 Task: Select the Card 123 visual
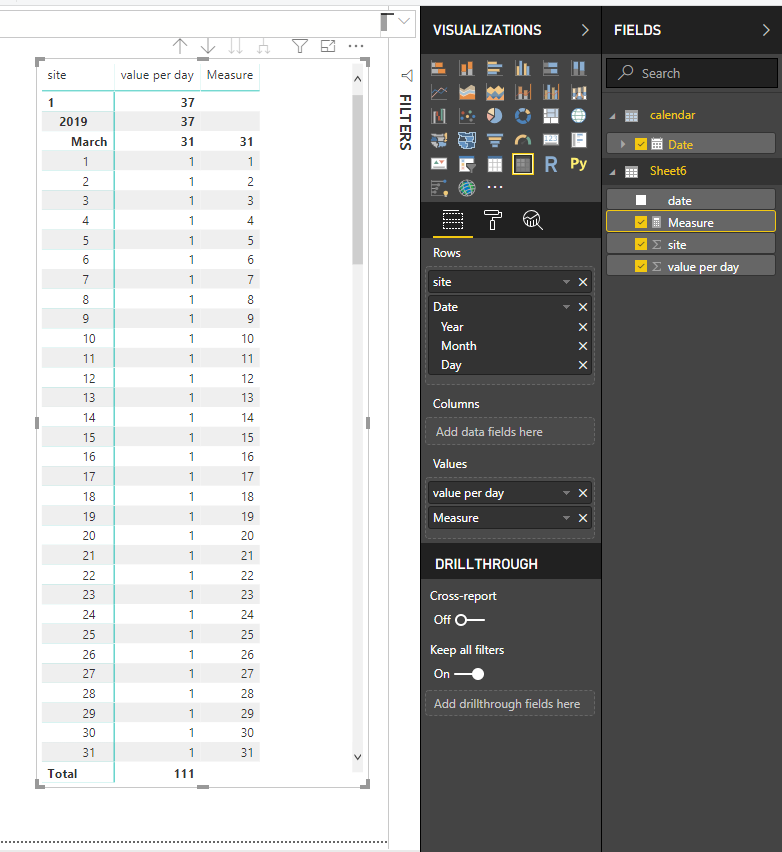coord(550,140)
